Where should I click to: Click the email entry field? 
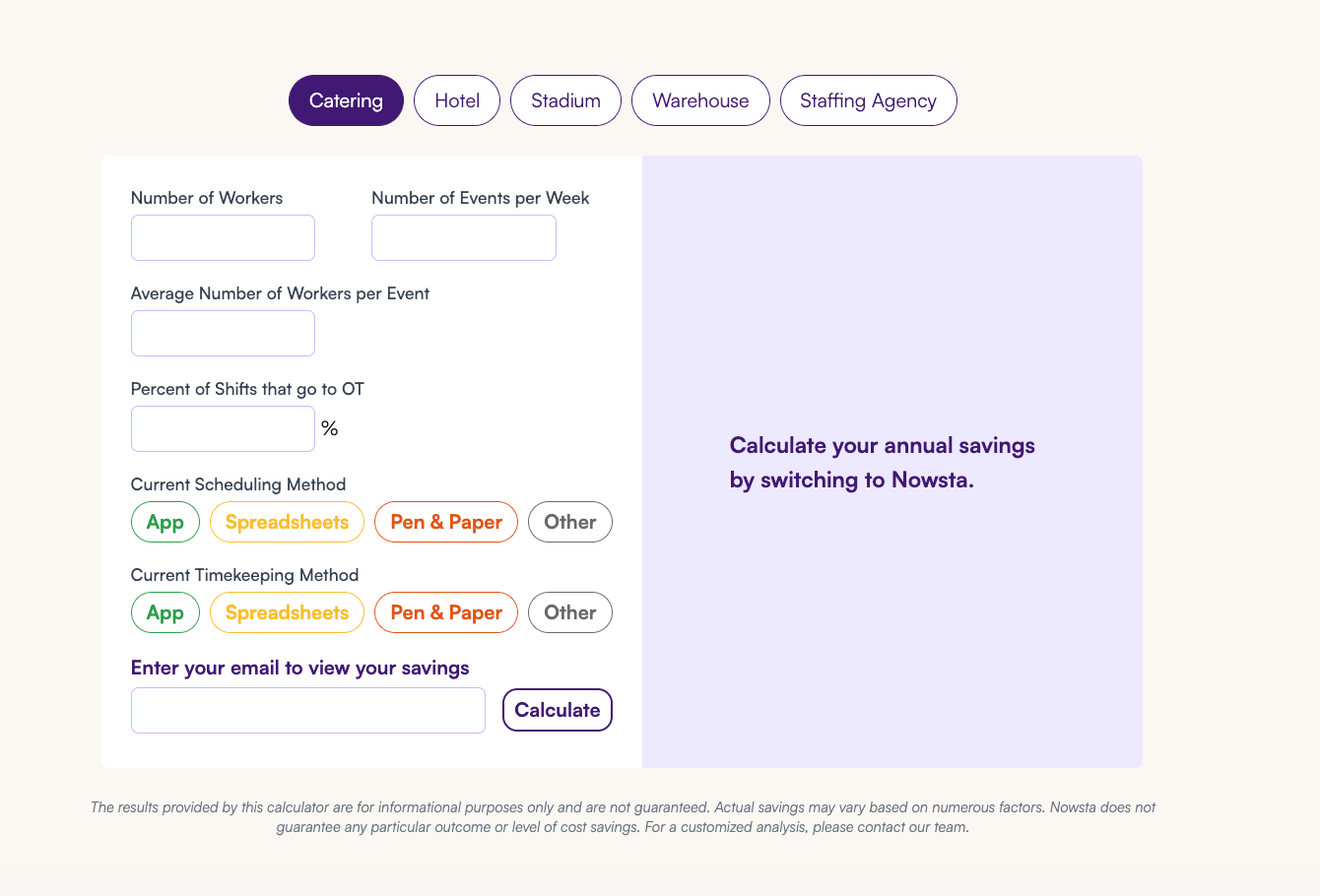pos(307,710)
